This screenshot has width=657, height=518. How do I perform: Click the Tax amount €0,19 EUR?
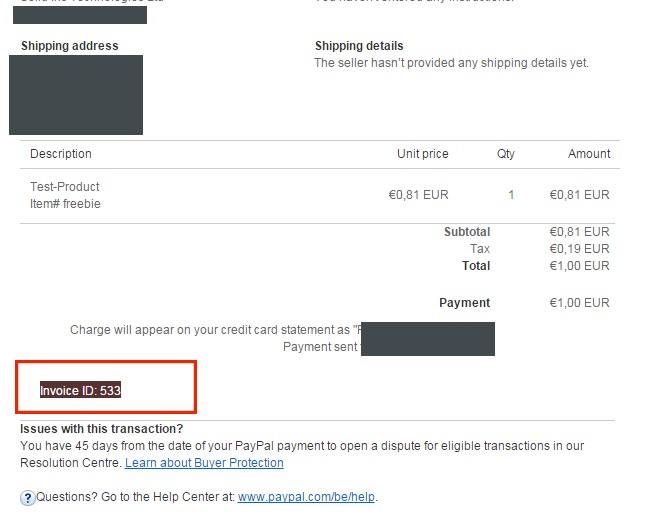click(x=579, y=249)
